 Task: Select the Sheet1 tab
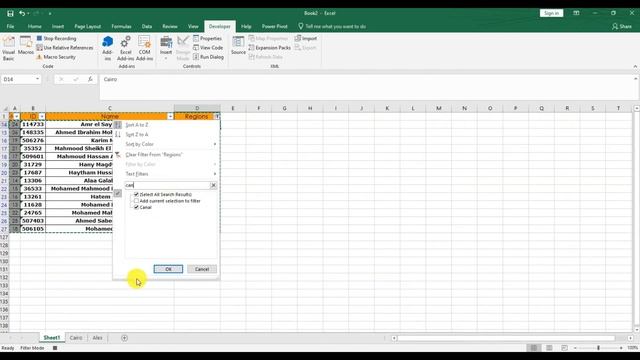pos(52,338)
